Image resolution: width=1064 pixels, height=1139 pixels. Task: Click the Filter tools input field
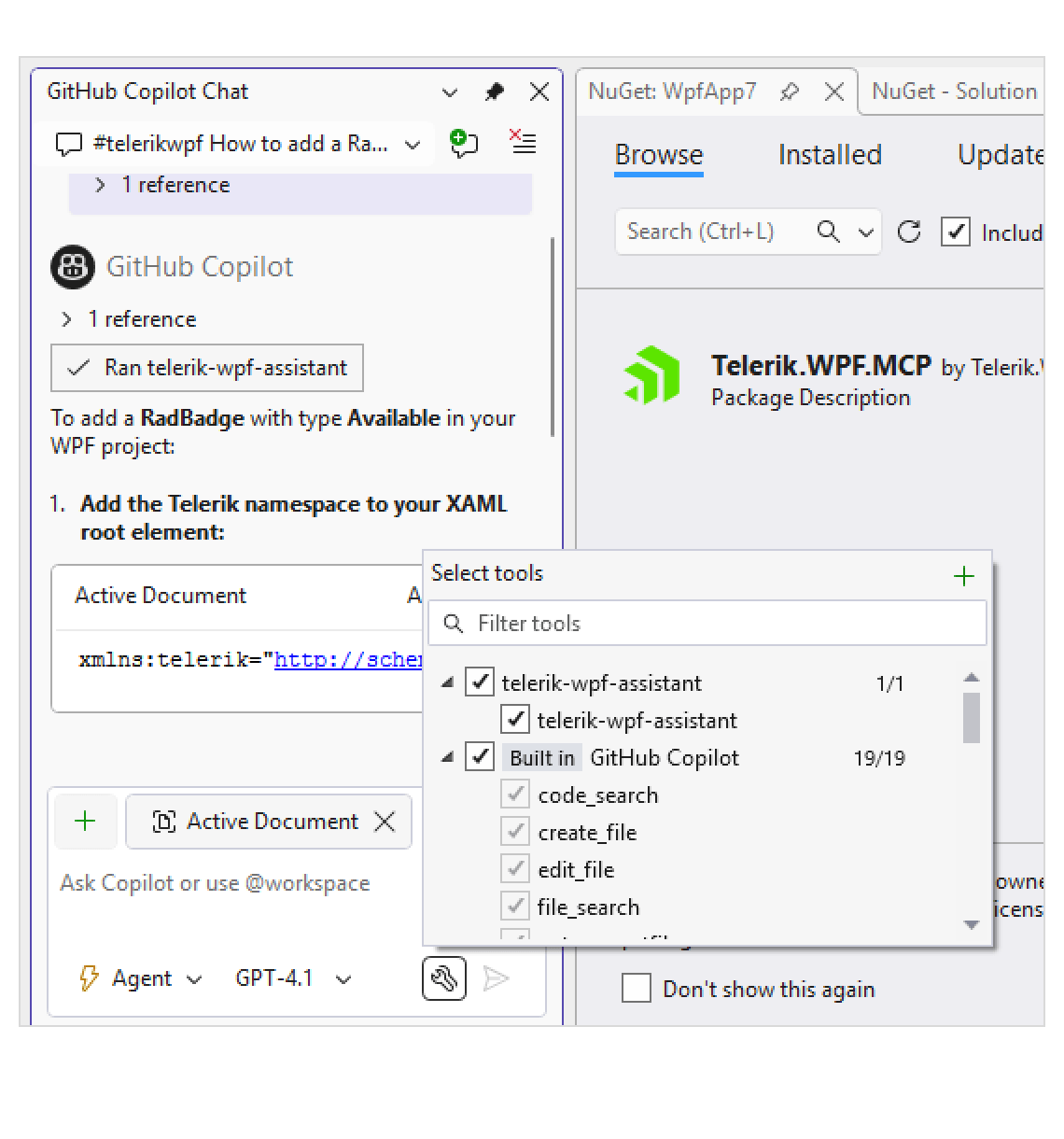point(707,623)
